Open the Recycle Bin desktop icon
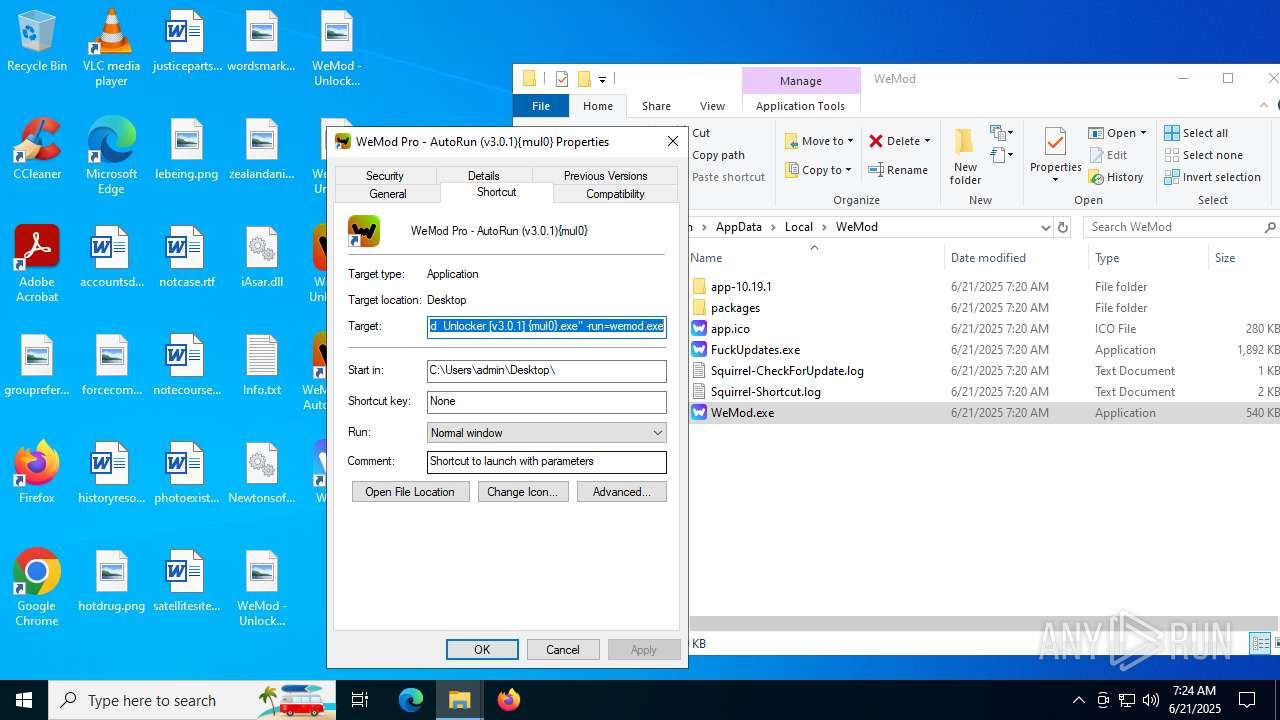The width and height of the screenshot is (1280, 720). pyautogui.click(x=37, y=41)
